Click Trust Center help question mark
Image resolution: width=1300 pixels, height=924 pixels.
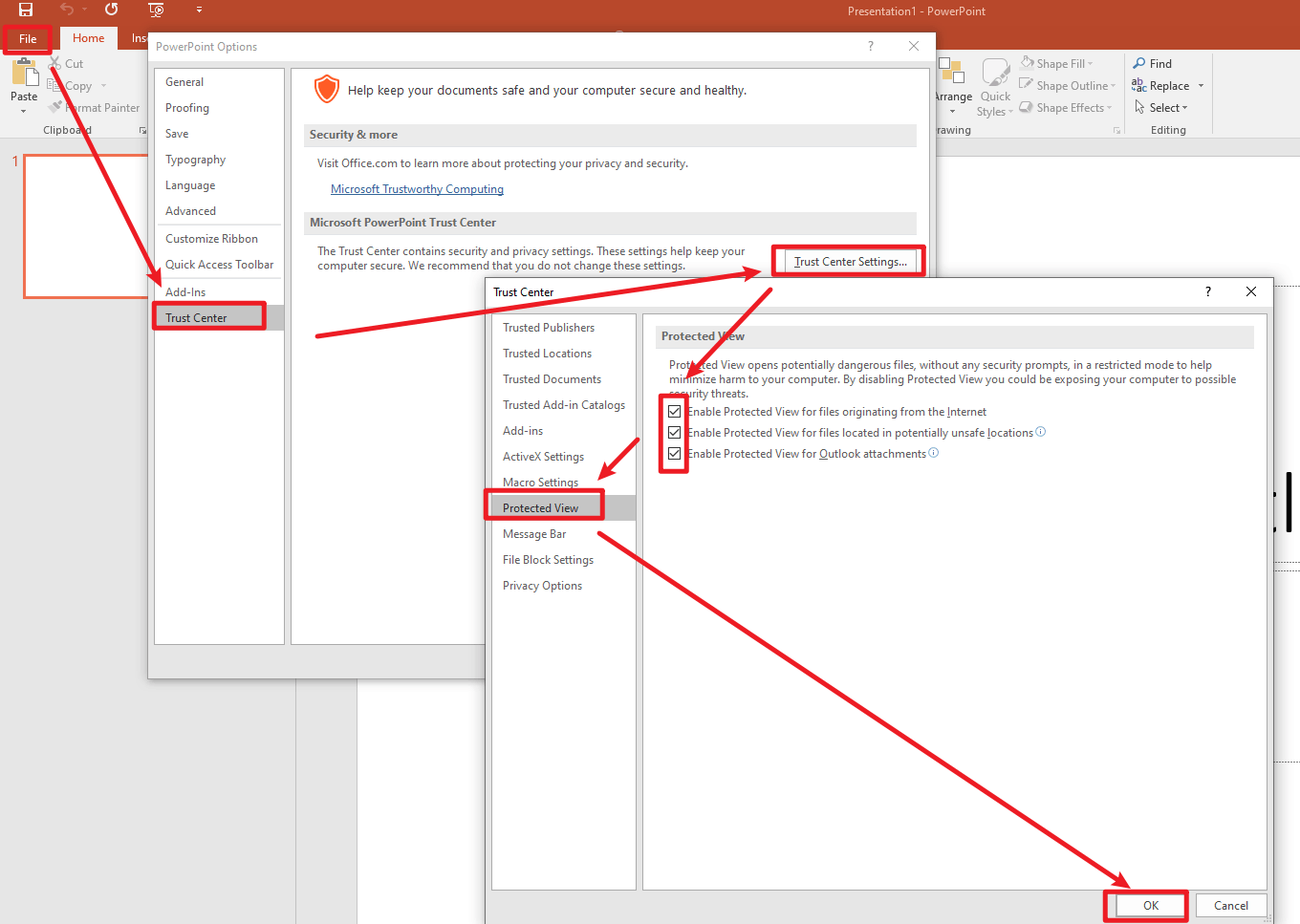(1208, 291)
